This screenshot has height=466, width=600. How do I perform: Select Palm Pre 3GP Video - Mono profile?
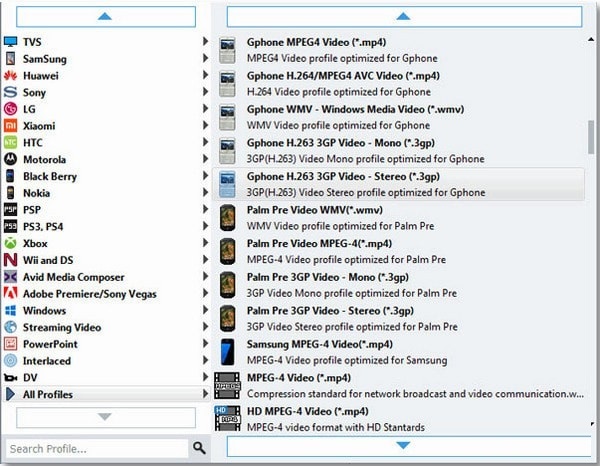click(398, 285)
